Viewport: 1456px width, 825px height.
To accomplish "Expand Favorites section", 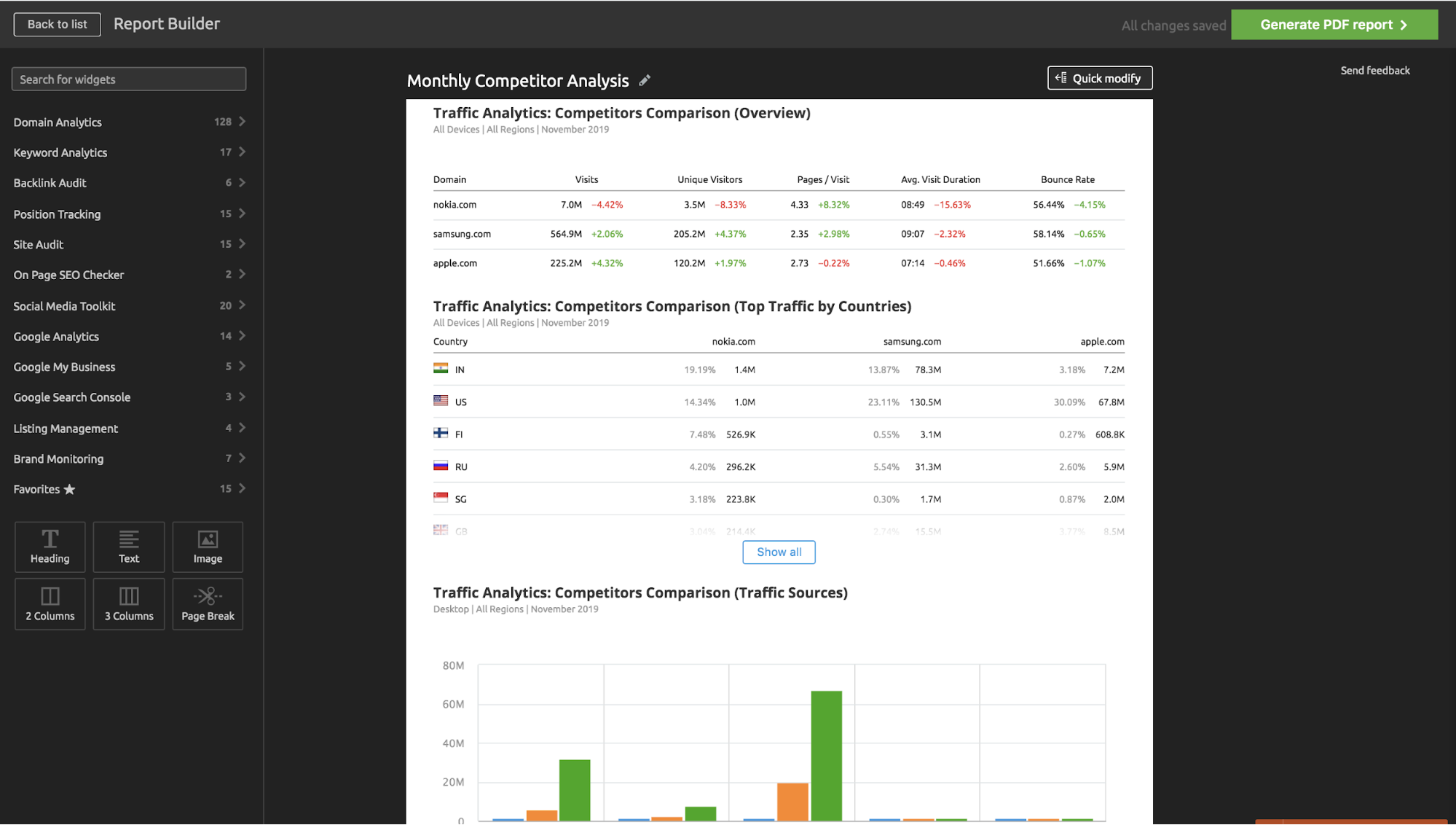I will pos(243,488).
